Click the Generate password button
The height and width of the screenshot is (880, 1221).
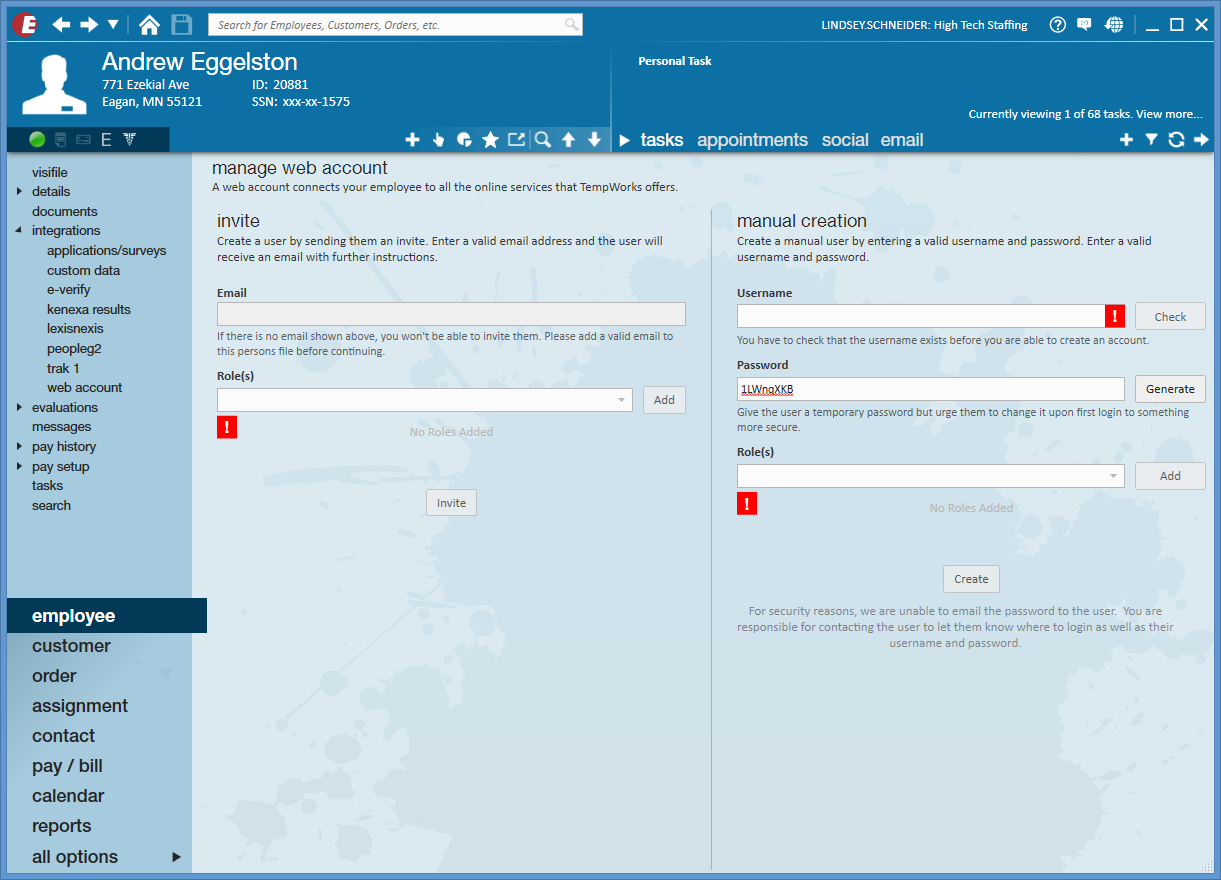[1170, 389]
